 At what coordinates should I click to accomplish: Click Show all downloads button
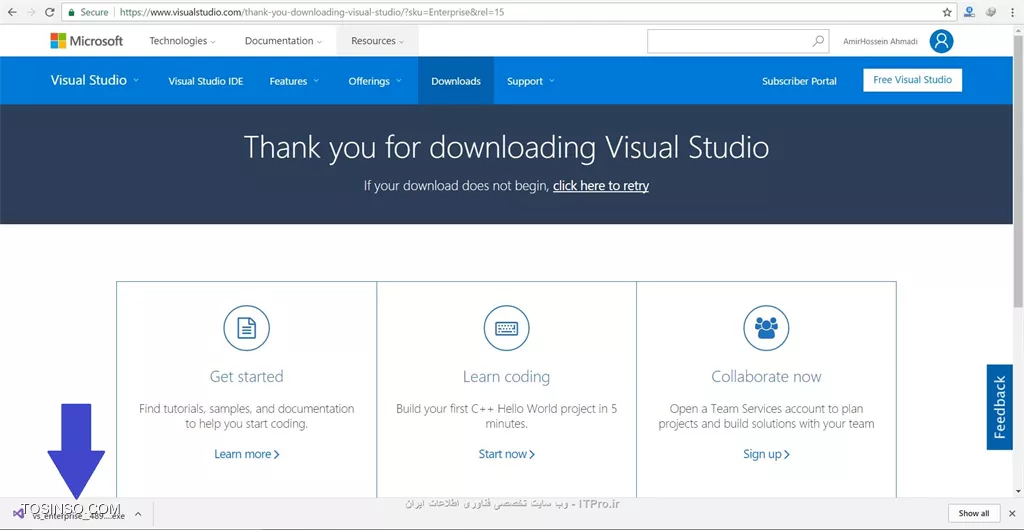(x=974, y=513)
